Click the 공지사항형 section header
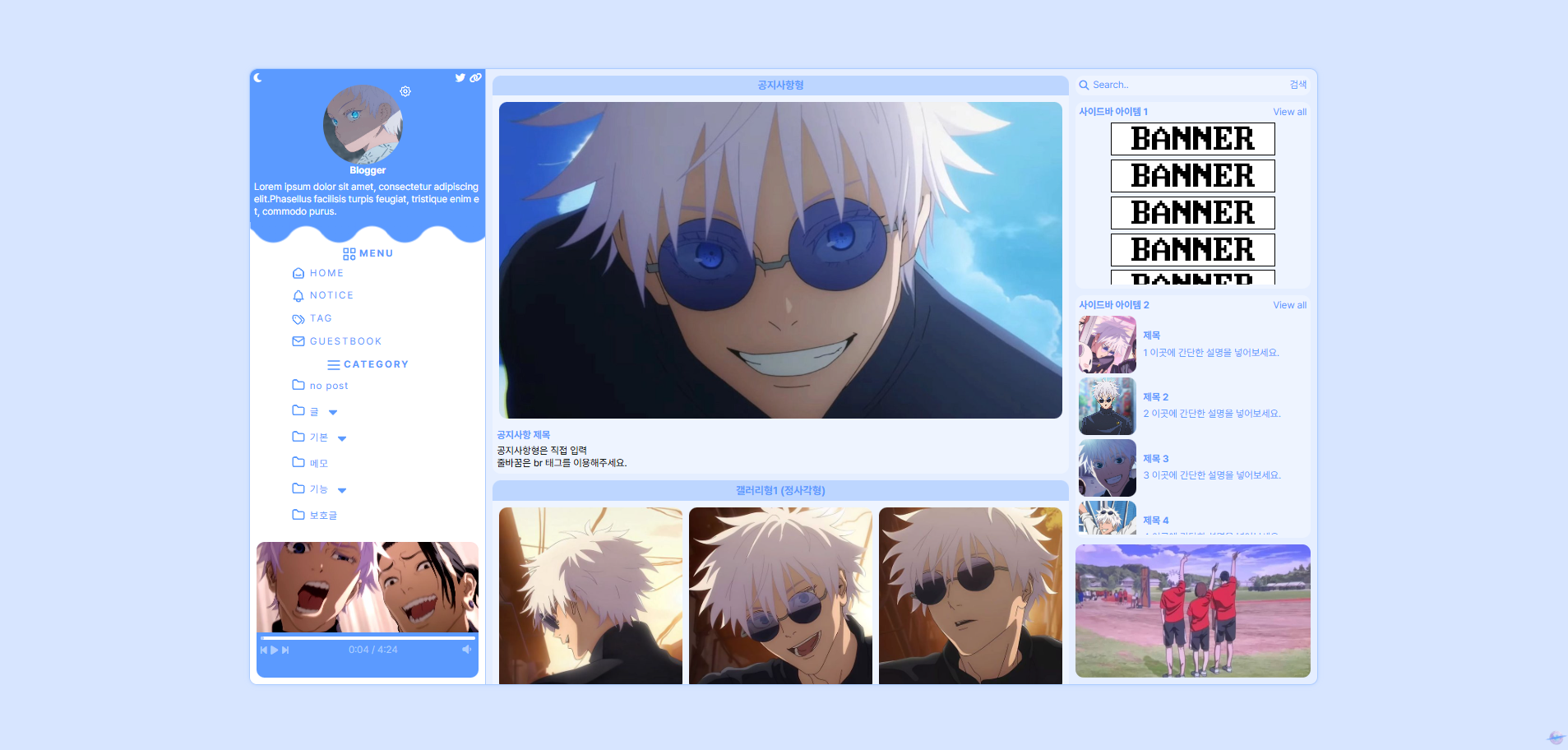 point(780,86)
